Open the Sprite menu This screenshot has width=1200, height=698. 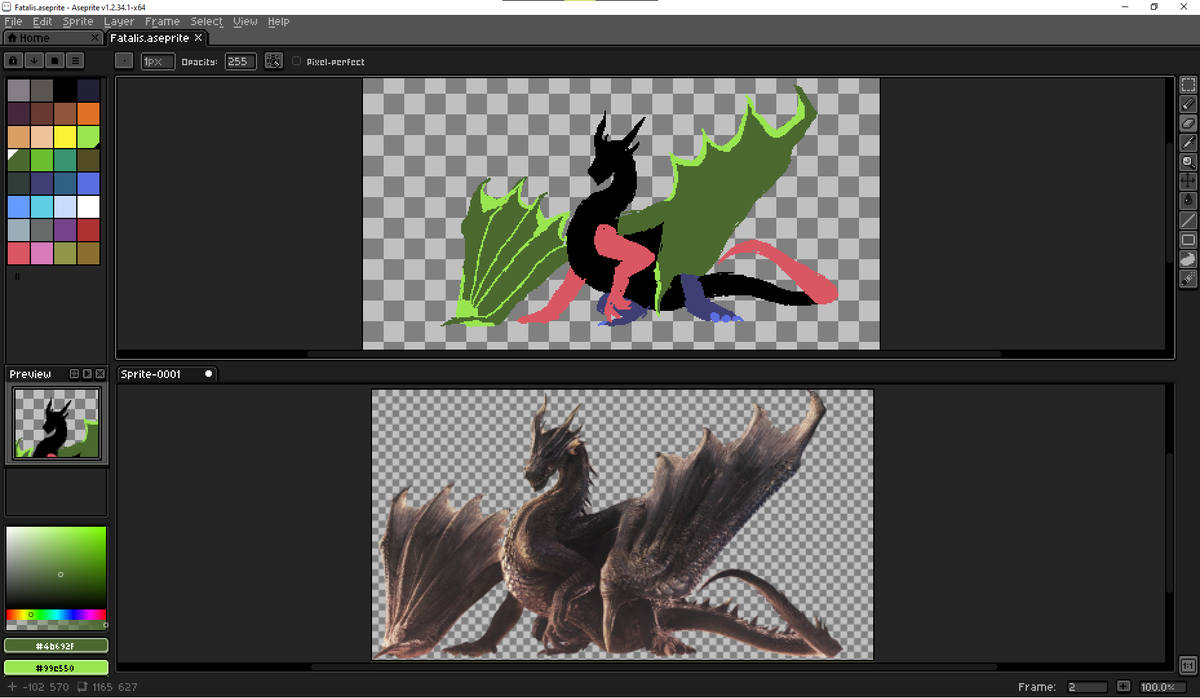tap(78, 21)
